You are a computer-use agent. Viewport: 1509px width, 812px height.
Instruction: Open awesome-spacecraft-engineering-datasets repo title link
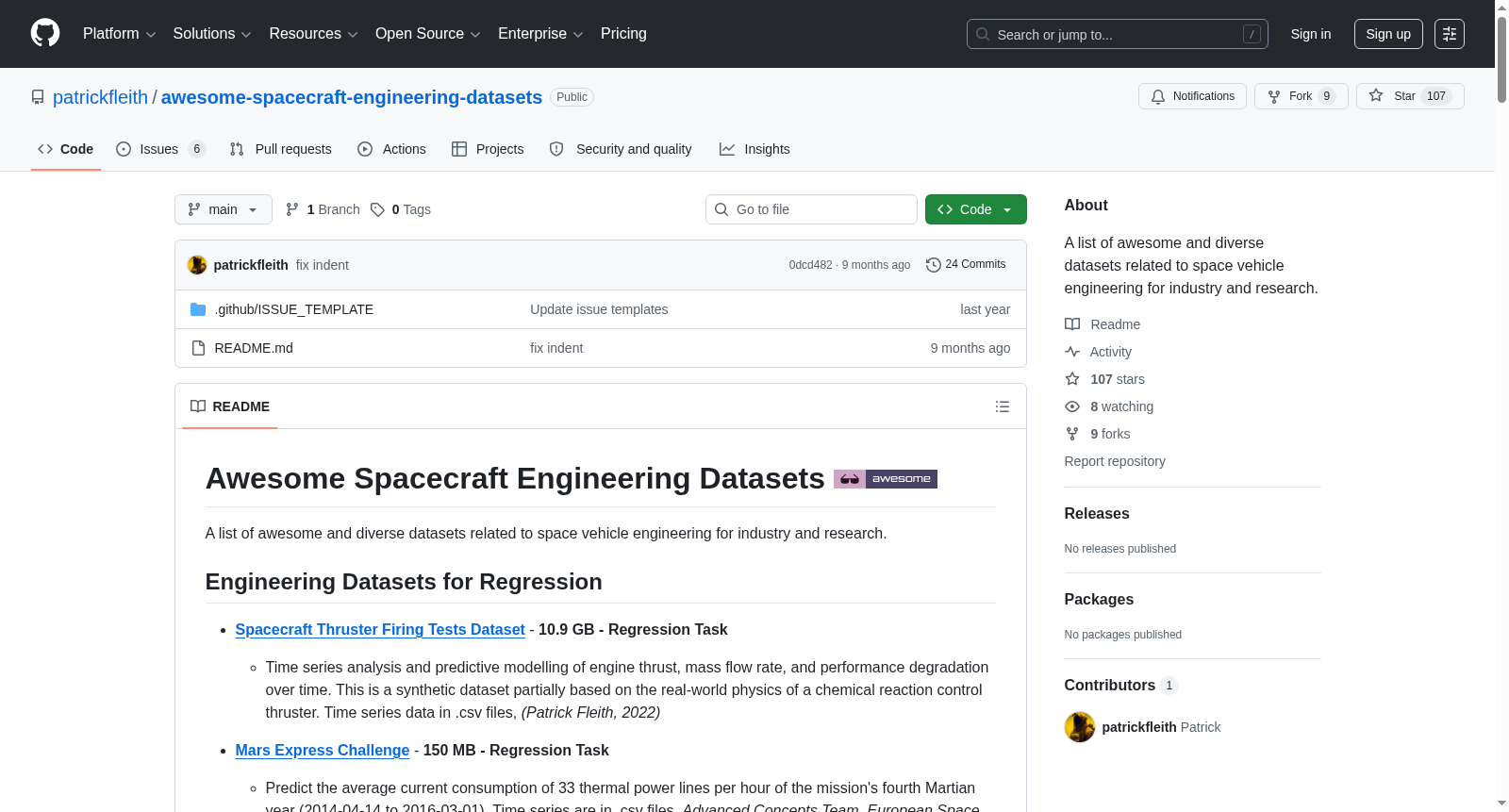[352, 97]
